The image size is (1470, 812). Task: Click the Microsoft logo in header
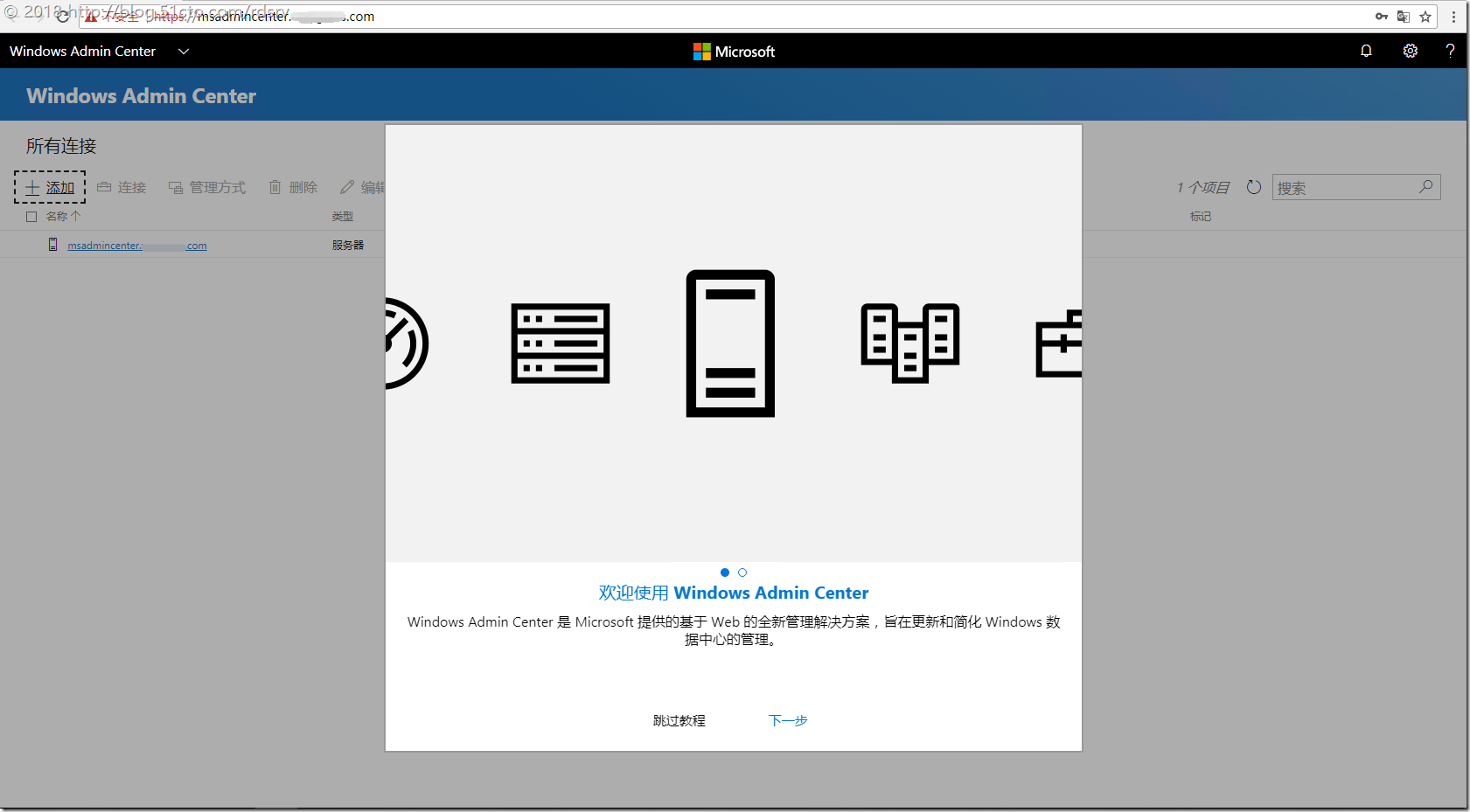[x=734, y=52]
